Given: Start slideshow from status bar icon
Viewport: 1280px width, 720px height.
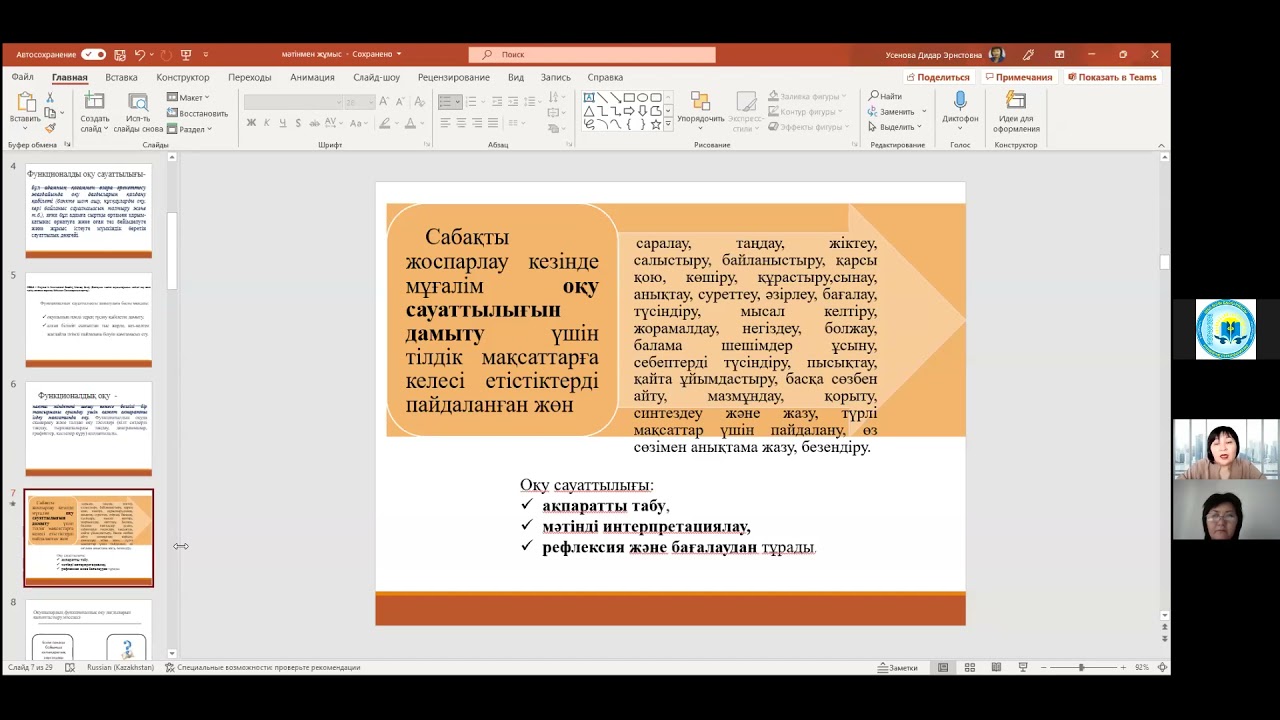Looking at the screenshot, I should (x=1023, y=667).
